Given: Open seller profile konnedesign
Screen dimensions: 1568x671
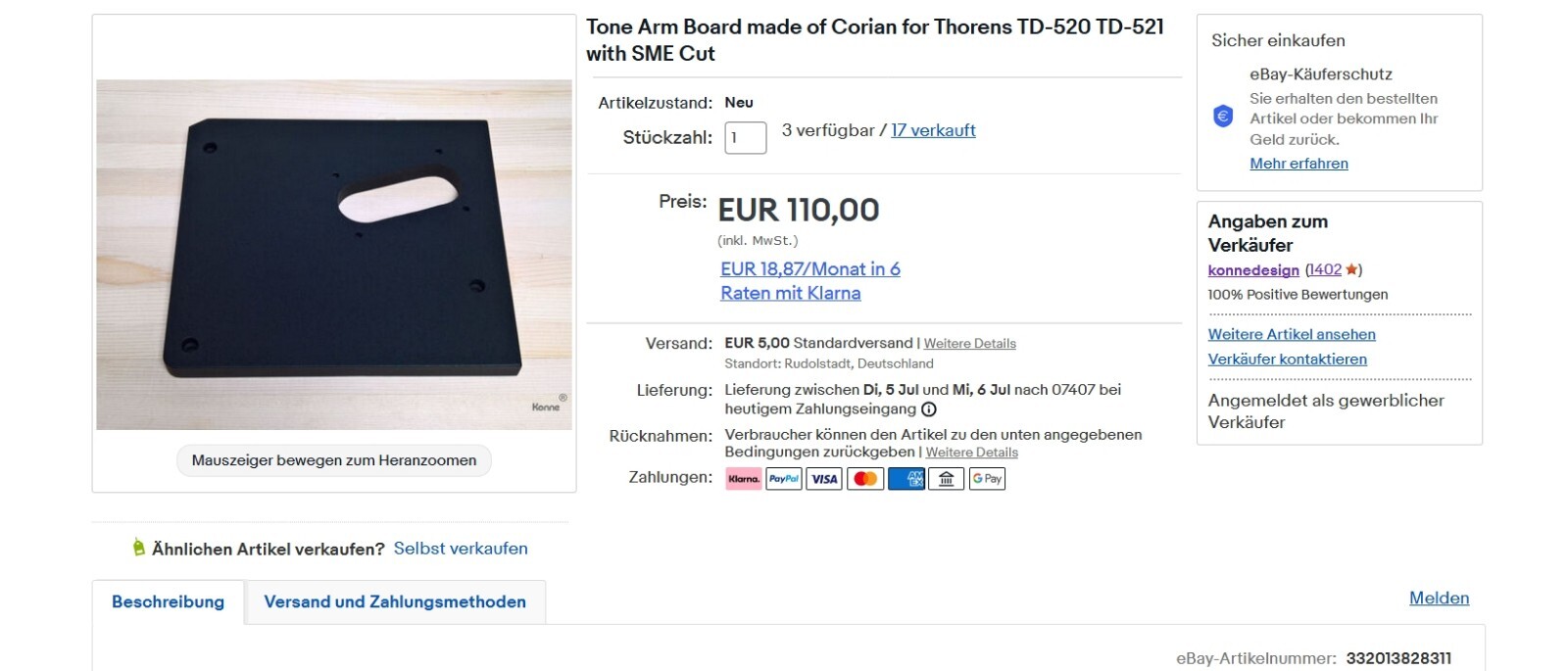Looking at the screenshot, I should [x=1253, y=270].
